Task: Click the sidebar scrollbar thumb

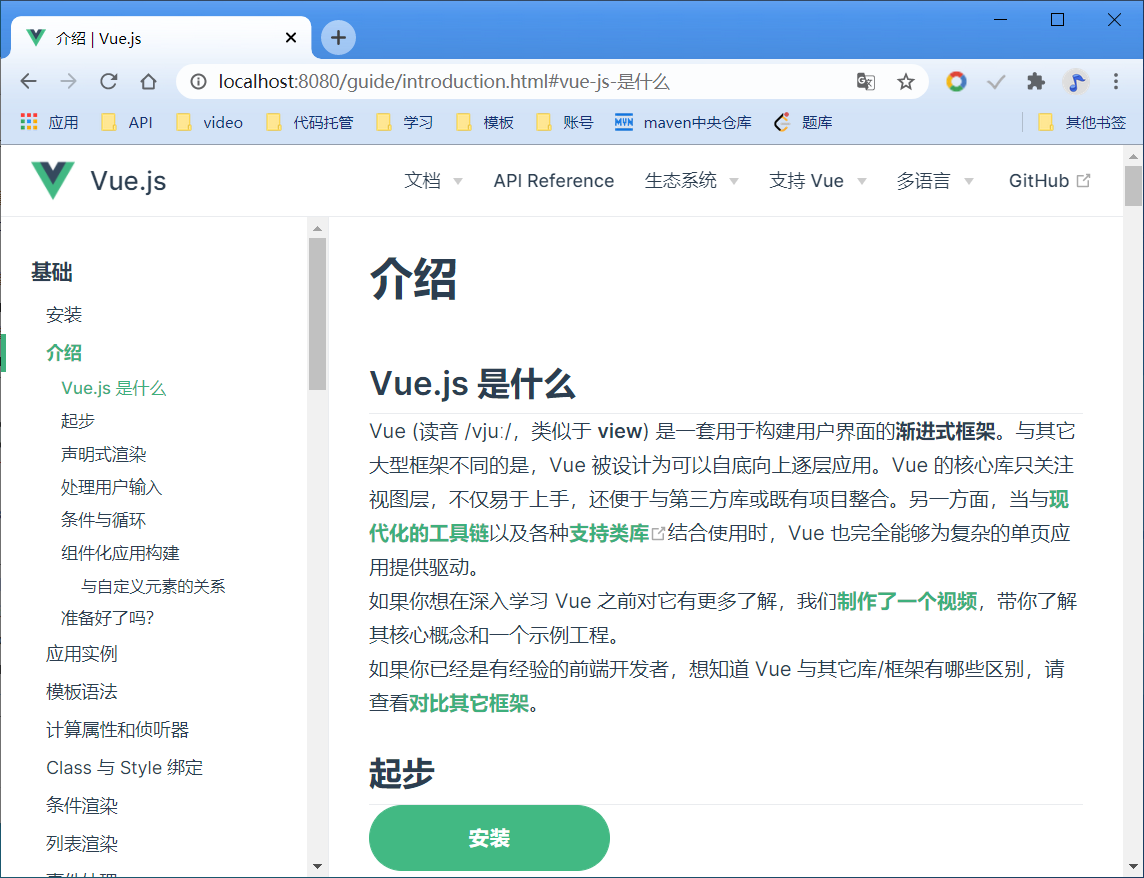Action: click(x=317, y=314)
